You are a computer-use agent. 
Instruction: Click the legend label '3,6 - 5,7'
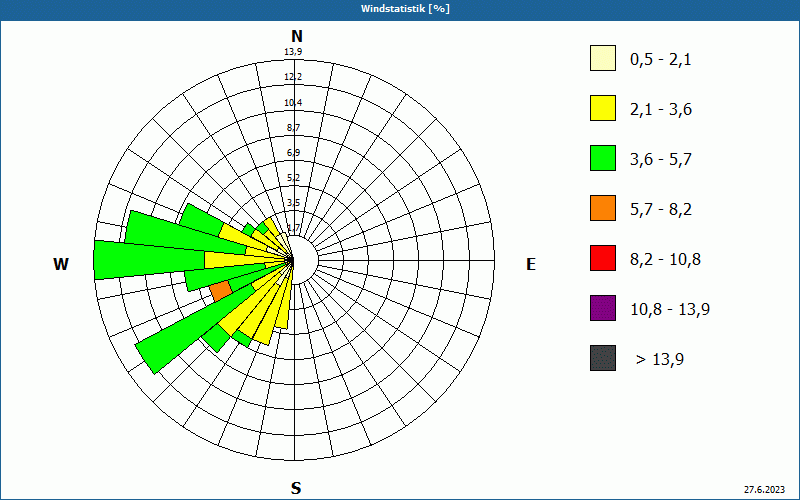coord(661,160)
